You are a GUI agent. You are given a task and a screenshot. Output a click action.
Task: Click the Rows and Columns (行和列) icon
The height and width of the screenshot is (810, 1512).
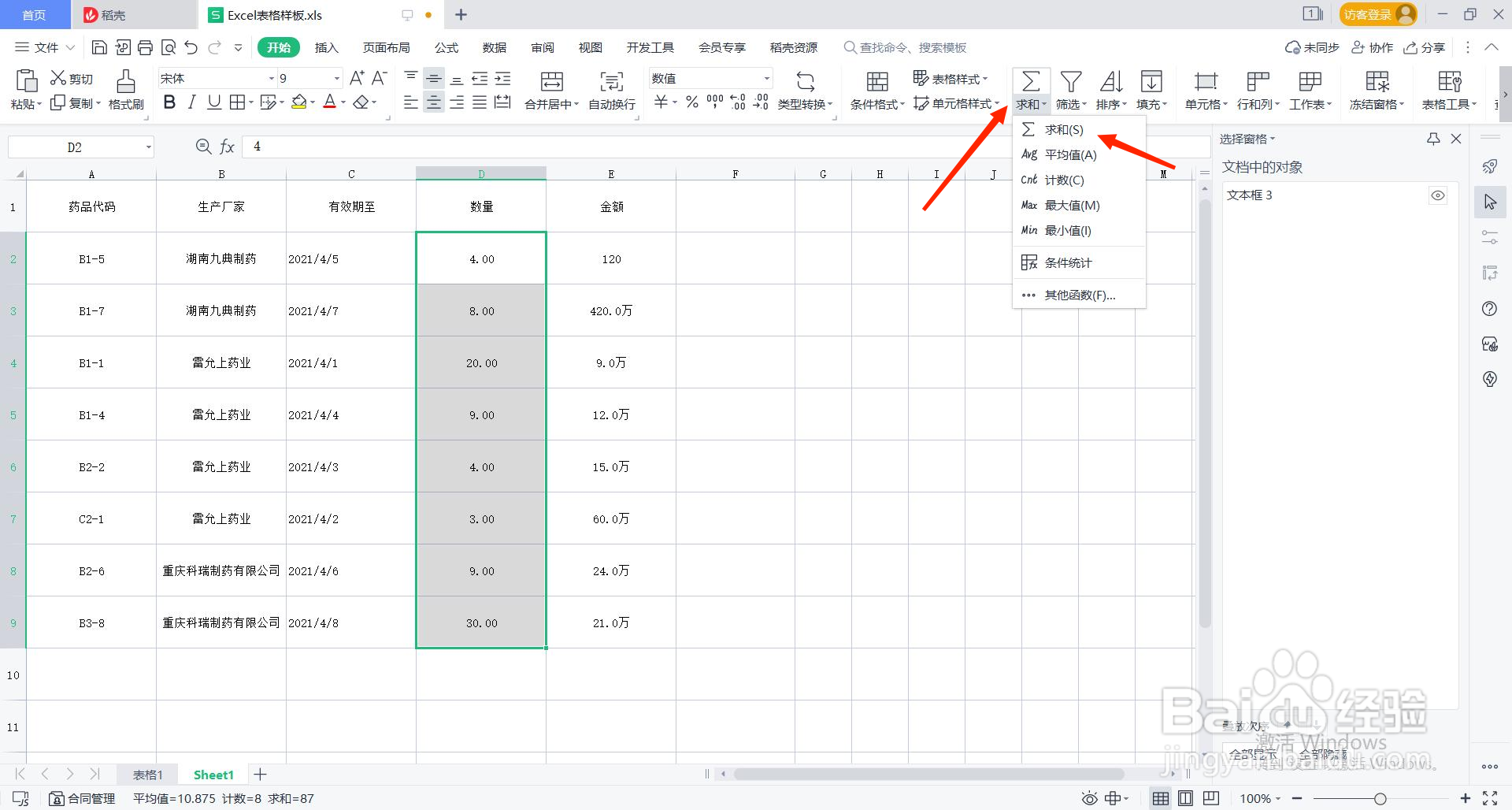[x=1258, y=81]
